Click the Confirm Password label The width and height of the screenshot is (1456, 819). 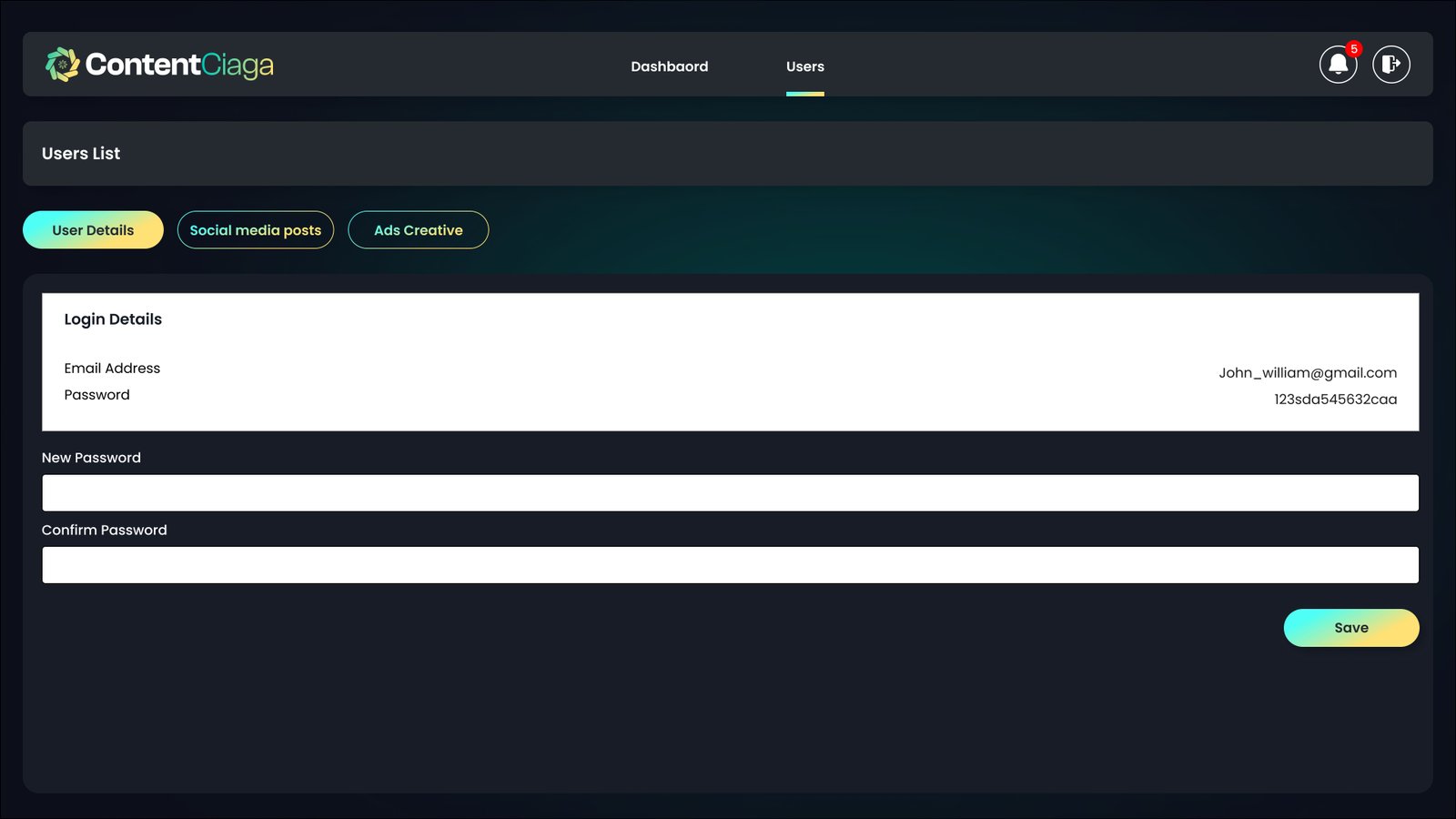(105, 530)
